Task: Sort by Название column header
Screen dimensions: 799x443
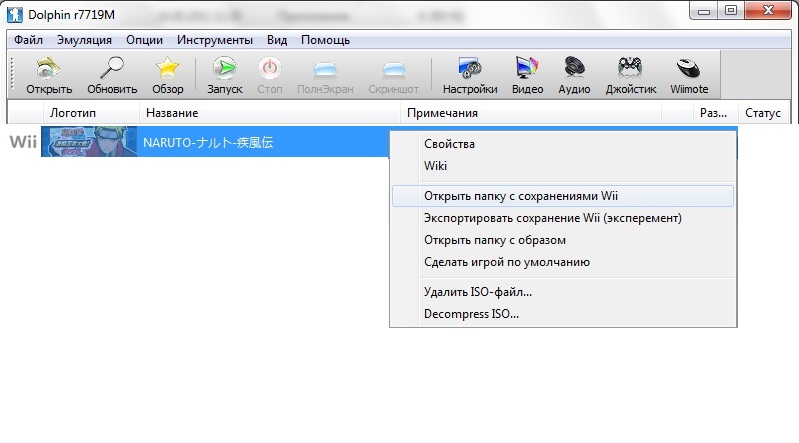Action: point(269,113)
